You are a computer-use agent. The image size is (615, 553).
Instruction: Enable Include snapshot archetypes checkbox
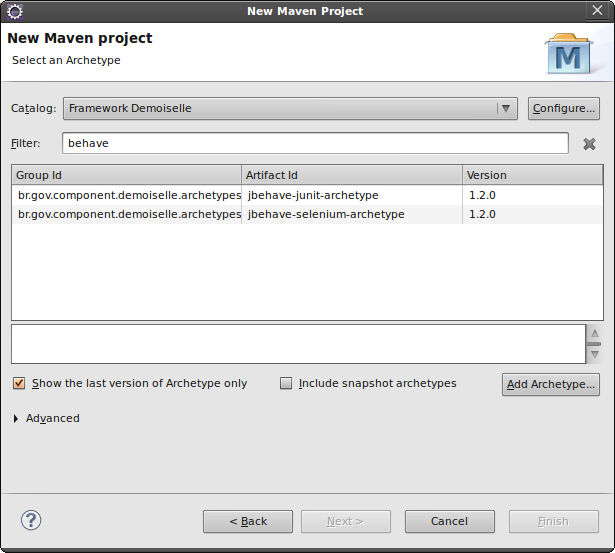pyautogui.click(x=286, y=383)
